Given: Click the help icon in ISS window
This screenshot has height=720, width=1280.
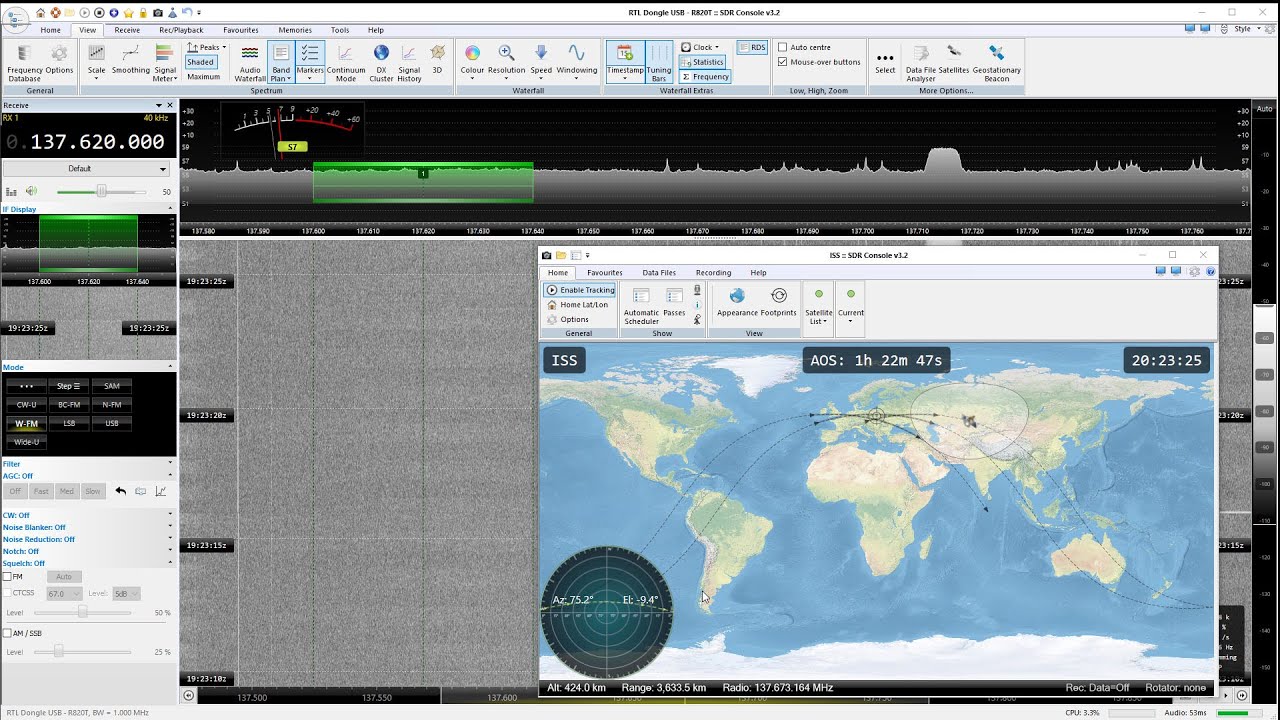Looking at the screenshot, I should [1211, 271].
